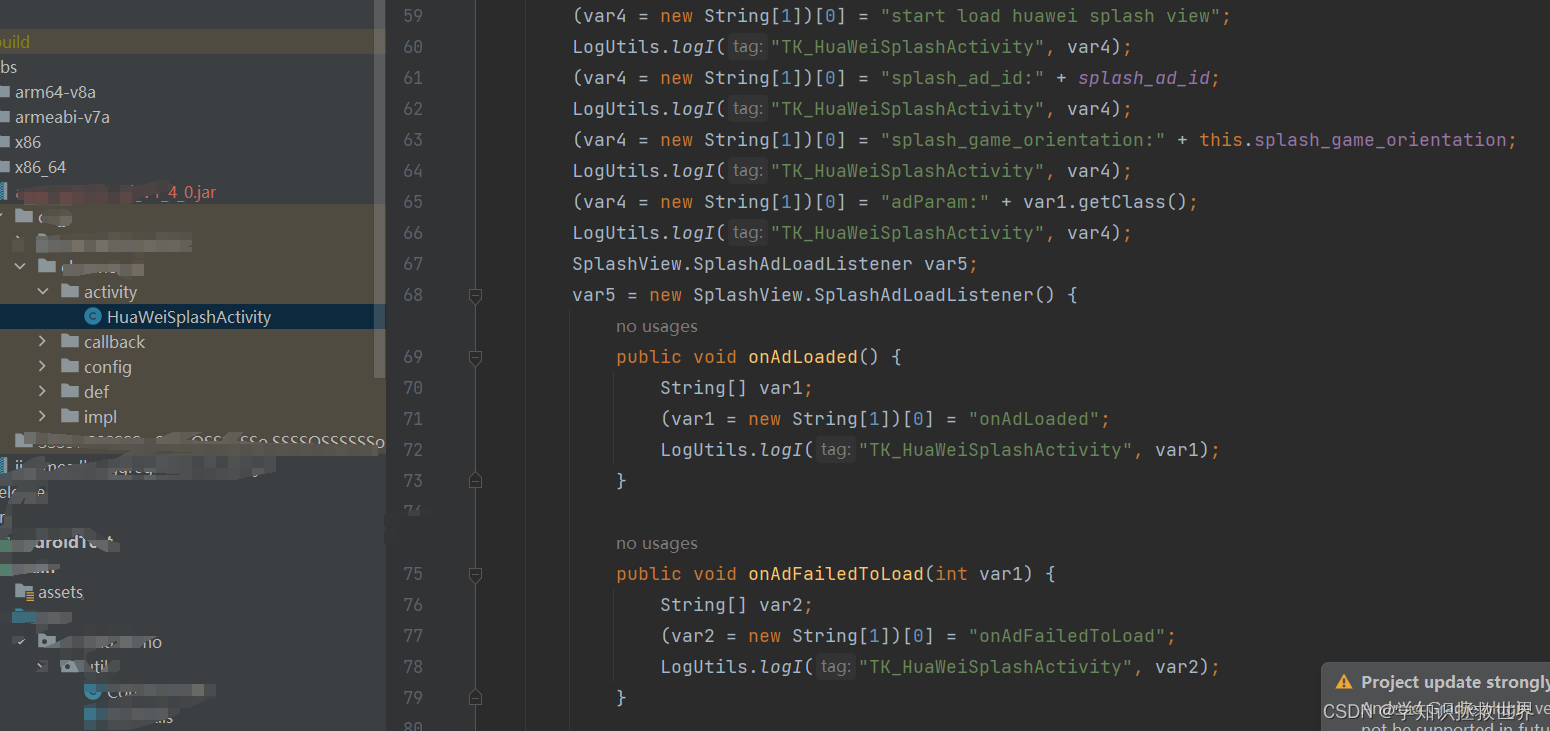Fold the anonymous listener block at line 68
Viewport: 1550px width, 731px height.
click(x=475, y=295)
